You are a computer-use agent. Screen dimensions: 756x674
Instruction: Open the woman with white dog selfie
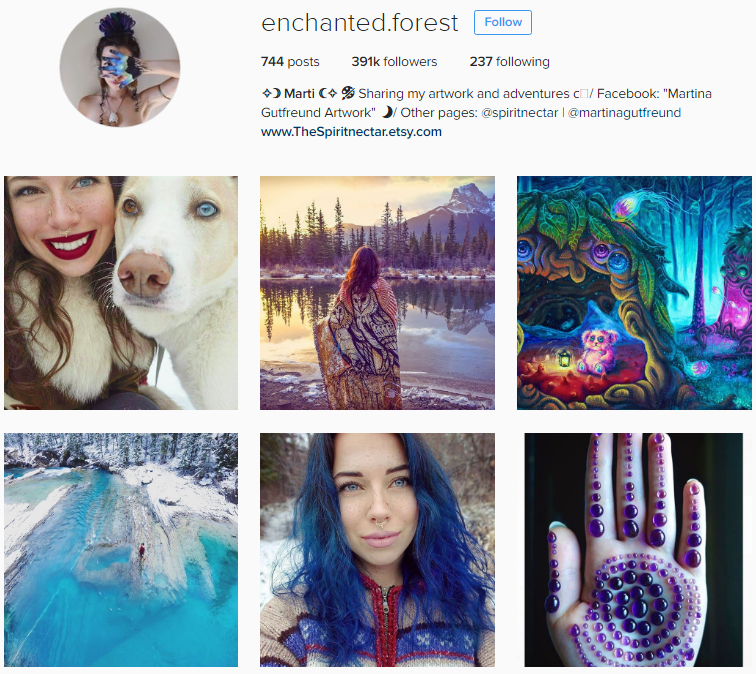click(121, 293)
